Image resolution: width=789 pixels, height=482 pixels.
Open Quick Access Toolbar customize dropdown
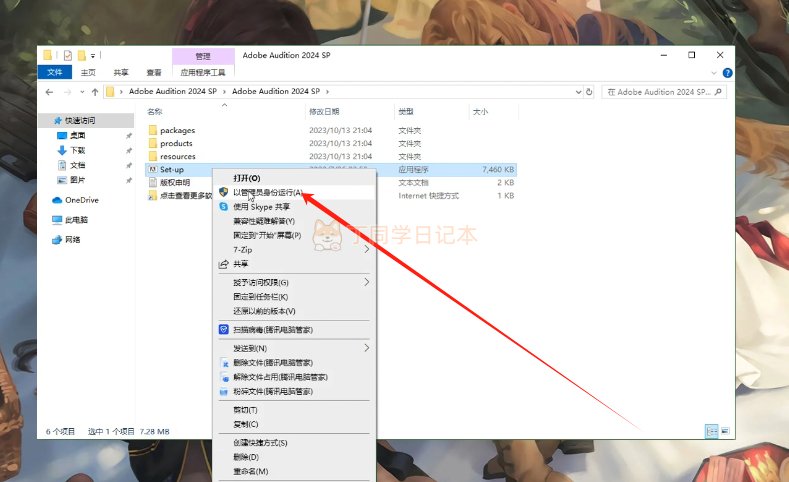coord(93,56)
